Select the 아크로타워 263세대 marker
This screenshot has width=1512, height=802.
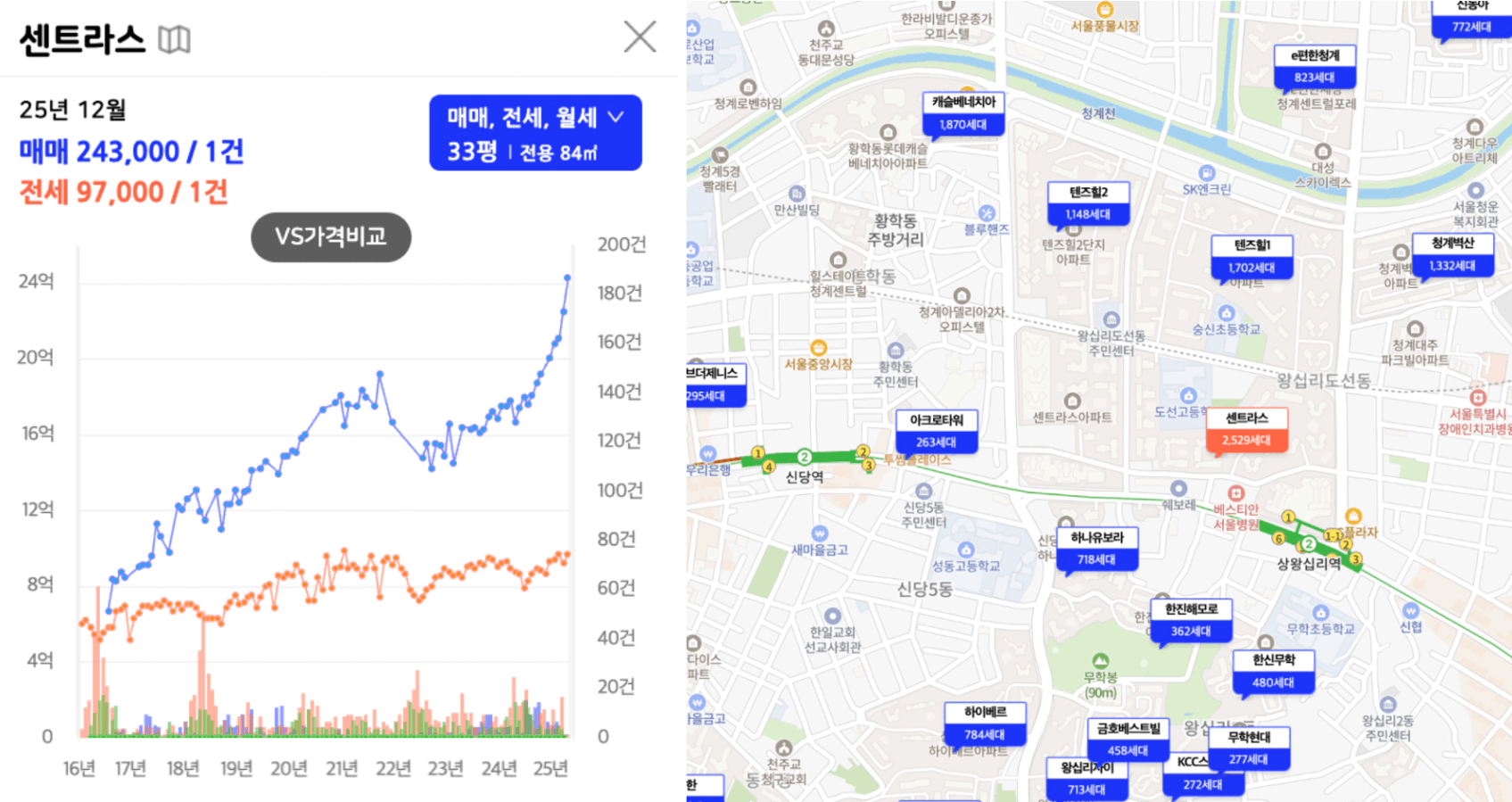pyautogui.click(x=937, y=431)
